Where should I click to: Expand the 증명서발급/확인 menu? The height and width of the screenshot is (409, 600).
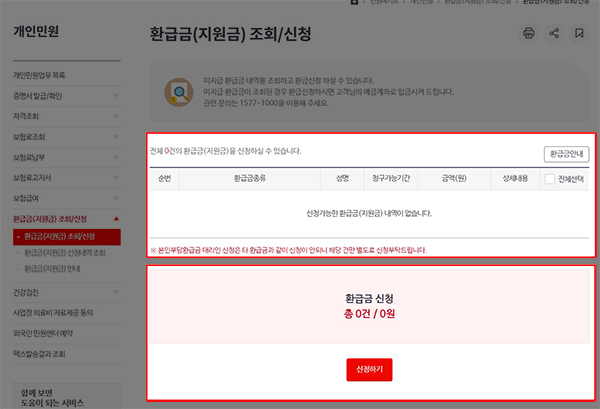pyautogui.click(x=67, y=96)
